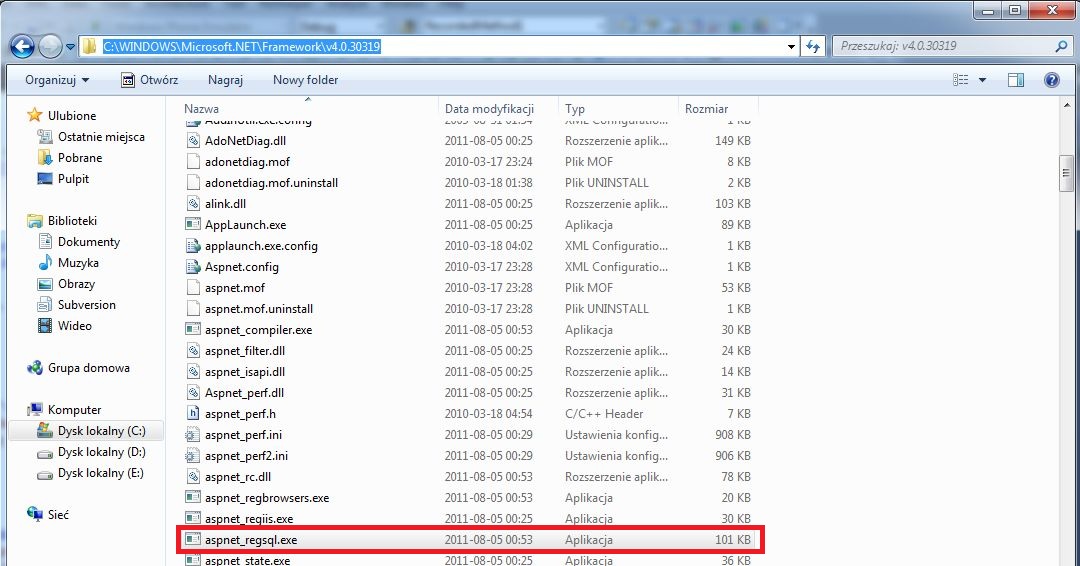
Task: Select aspnet_compiler.exe application icon
Action: click(x=193, y=330)
